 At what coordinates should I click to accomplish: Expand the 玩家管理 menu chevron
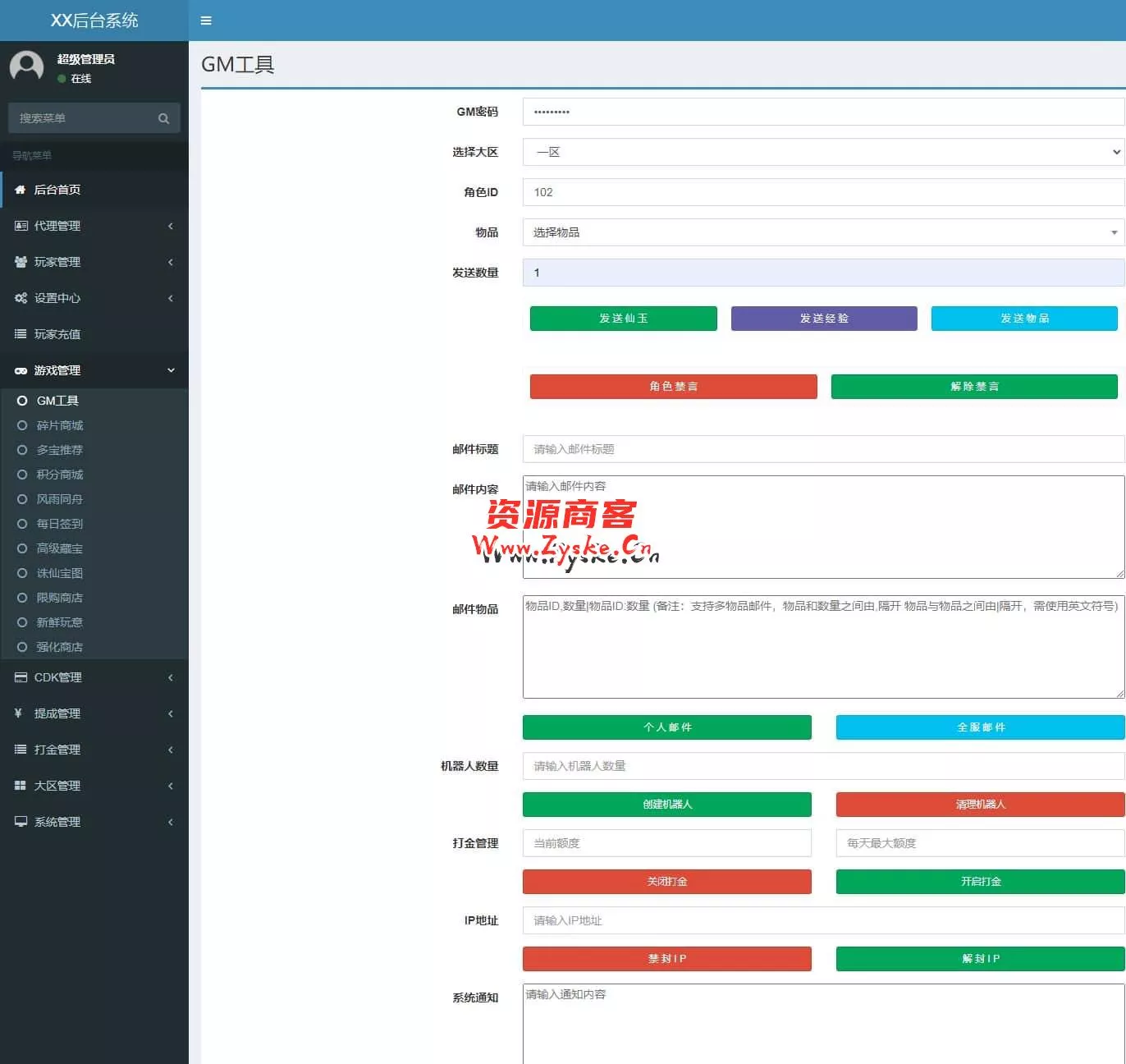(x=171, y=262)
